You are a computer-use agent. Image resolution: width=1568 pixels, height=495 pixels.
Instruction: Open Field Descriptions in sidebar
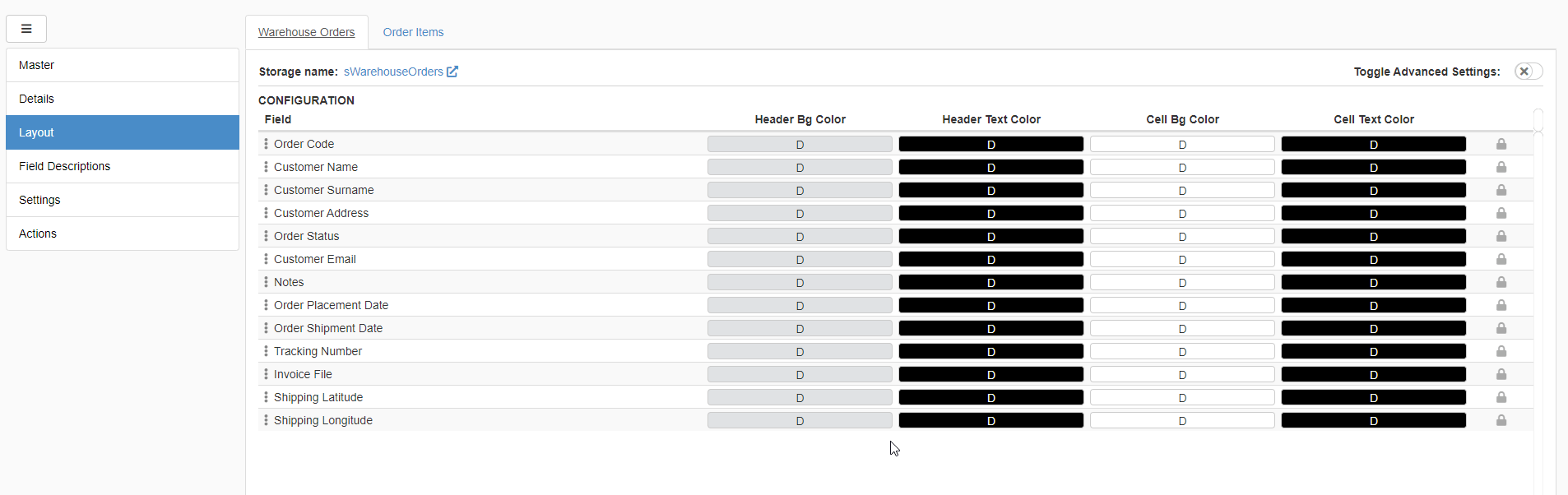pyautogui.click(x=122, y=166)
